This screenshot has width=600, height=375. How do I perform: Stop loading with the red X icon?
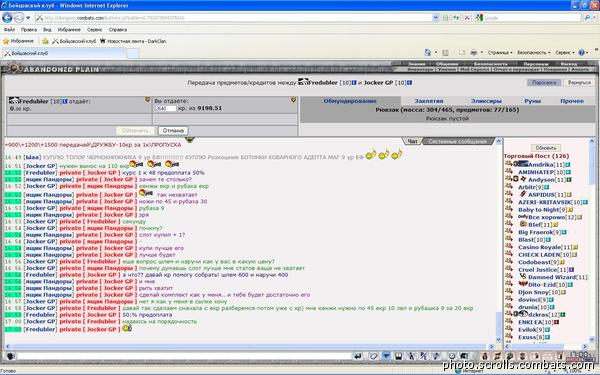(467, 18)
